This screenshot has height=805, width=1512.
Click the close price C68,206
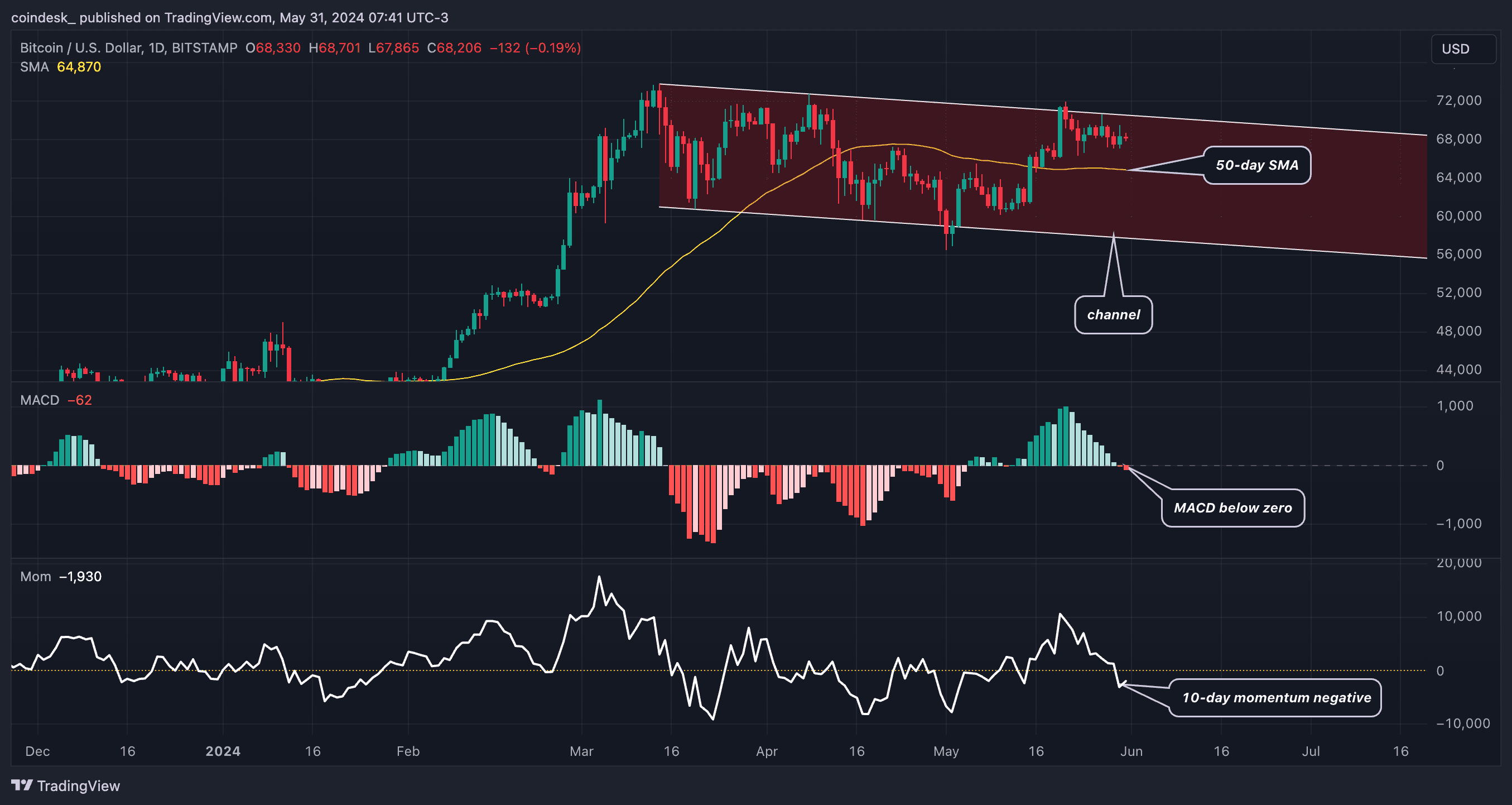pyautogui.click(x=454, y=47)
